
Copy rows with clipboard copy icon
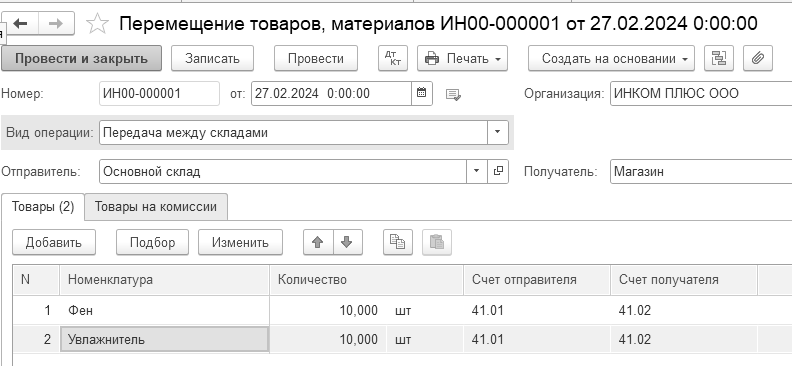click(x=398, y=242)
